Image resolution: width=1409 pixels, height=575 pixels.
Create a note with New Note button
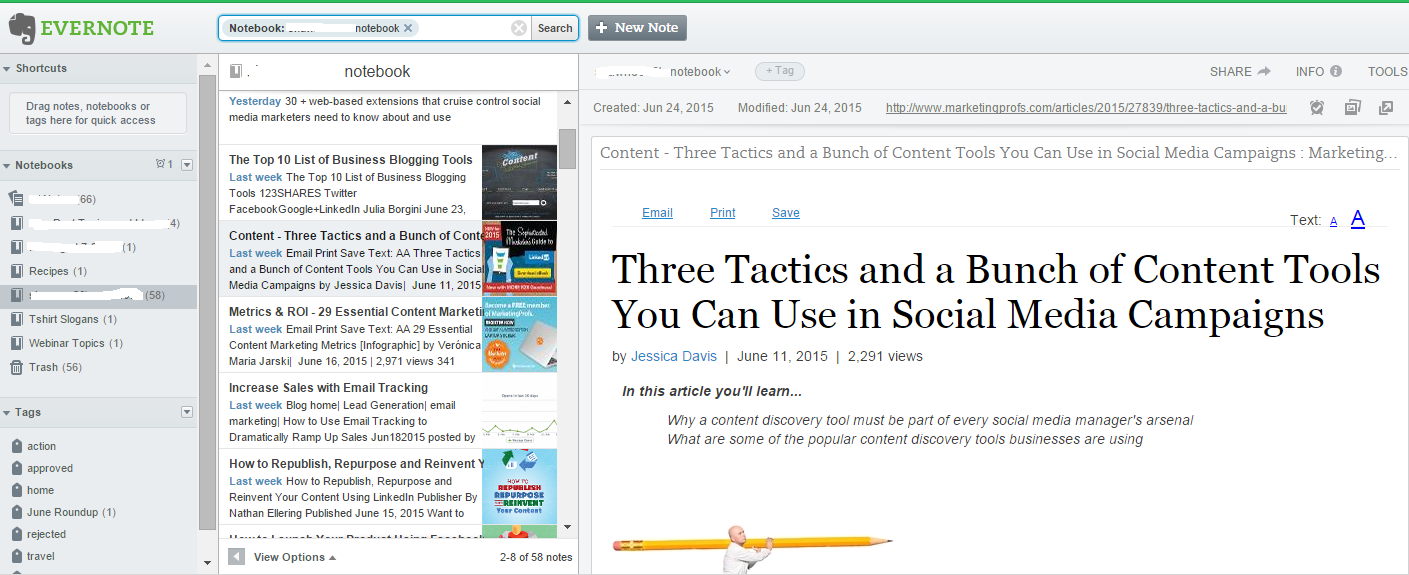pyautogui.click(x=637, y=28)
